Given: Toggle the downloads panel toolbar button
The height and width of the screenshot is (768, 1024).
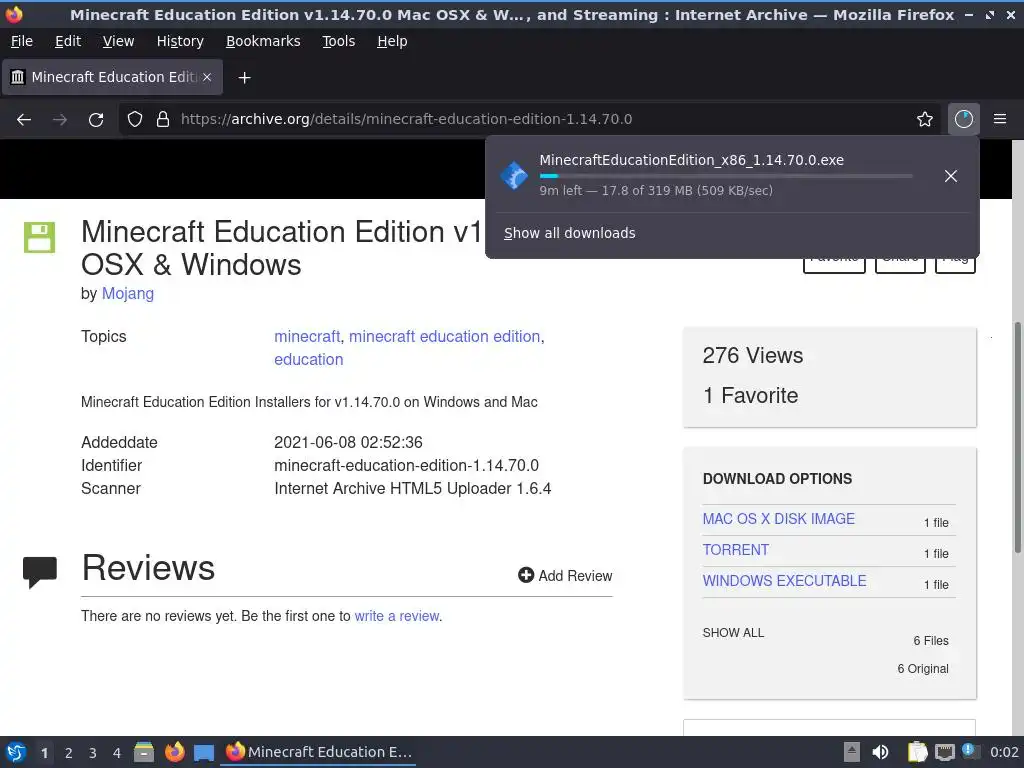Looking at the screenshot, I should (964, 119).
